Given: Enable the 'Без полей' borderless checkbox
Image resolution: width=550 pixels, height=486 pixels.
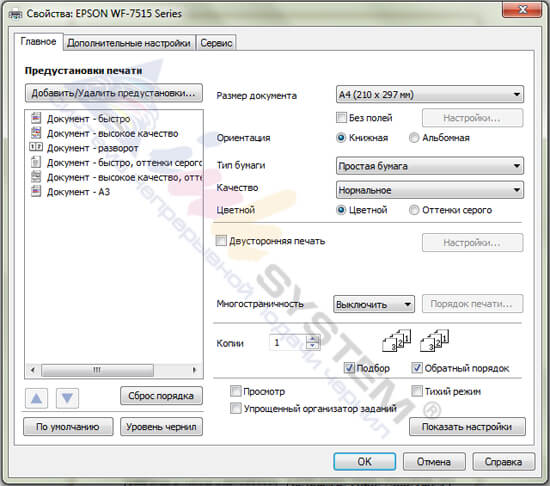Looking at the screenshot, I should 341,117.
